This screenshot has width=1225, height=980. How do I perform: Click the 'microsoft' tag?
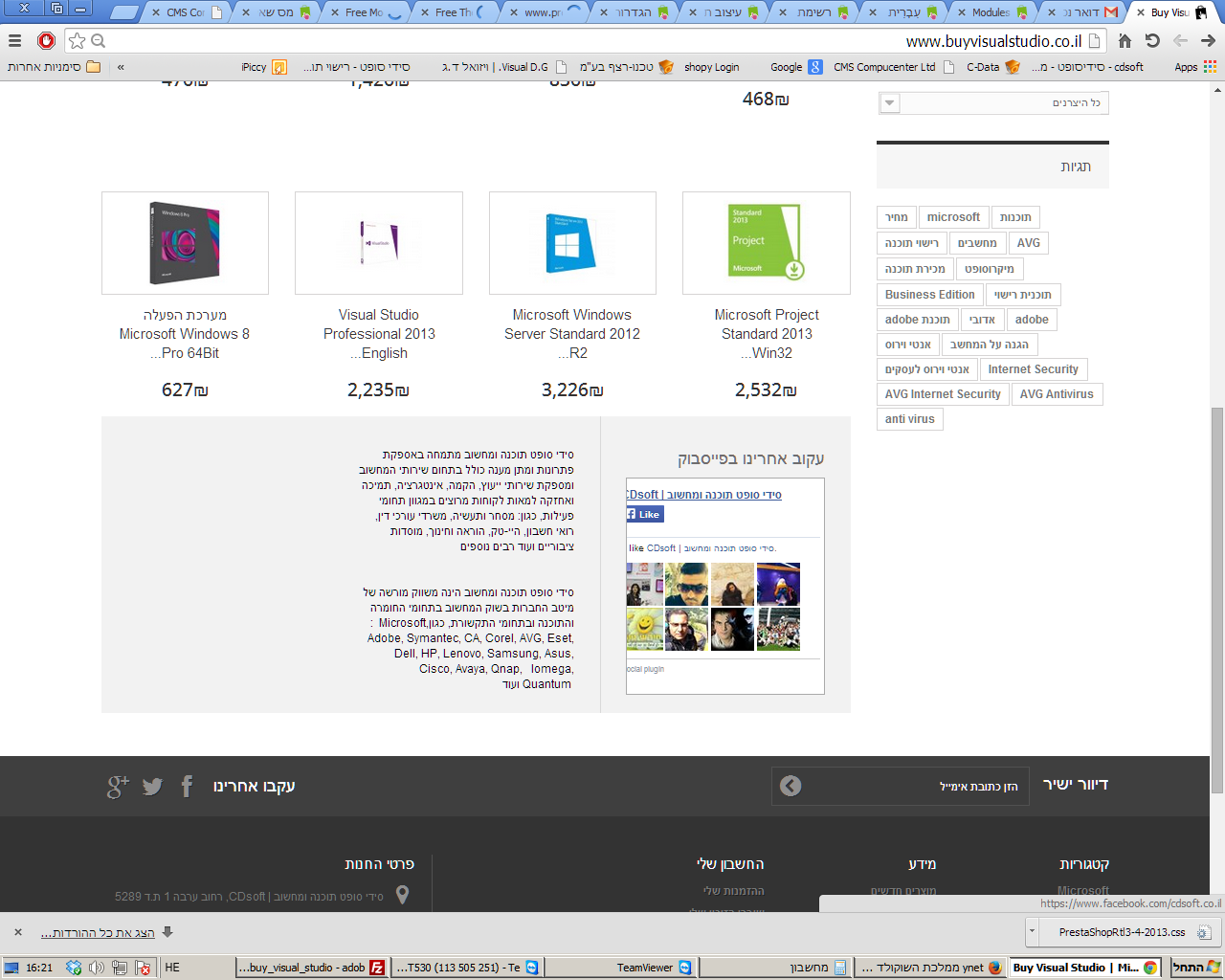(x=953, y=217)
